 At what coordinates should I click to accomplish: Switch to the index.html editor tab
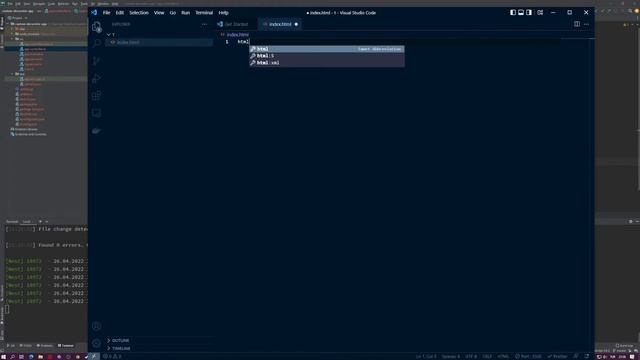280,24
